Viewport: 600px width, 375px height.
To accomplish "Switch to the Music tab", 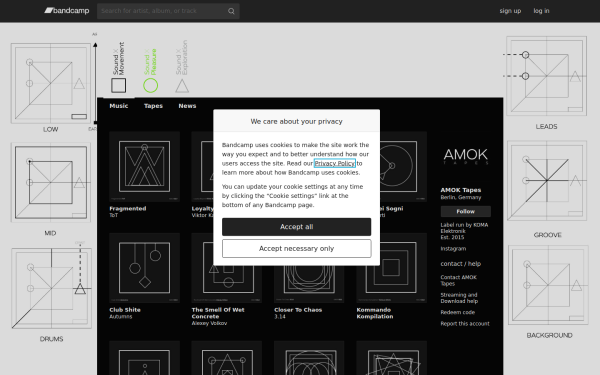I will [119, 106].
